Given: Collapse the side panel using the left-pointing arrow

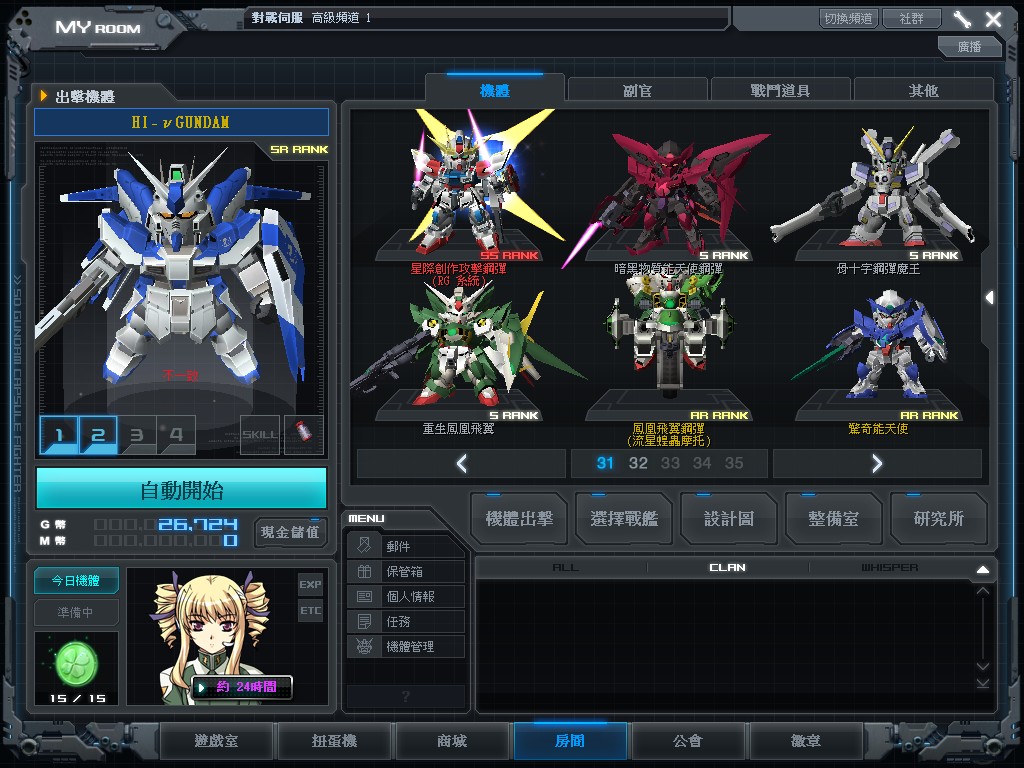Looking at the screenshot, I should [989, 297].
